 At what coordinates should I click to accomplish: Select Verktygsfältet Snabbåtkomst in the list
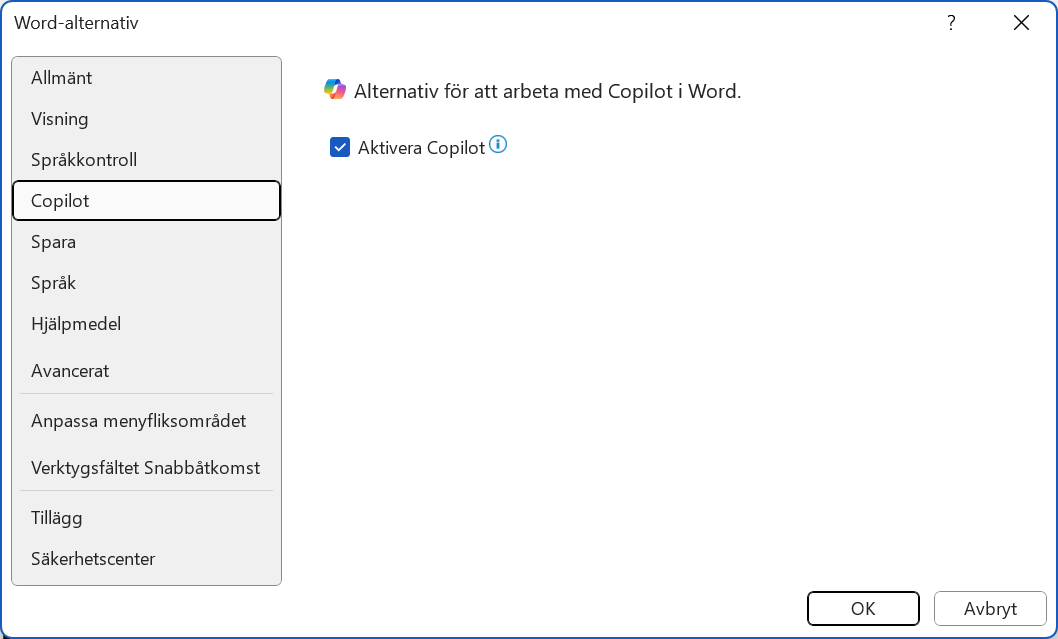(145, 468)
